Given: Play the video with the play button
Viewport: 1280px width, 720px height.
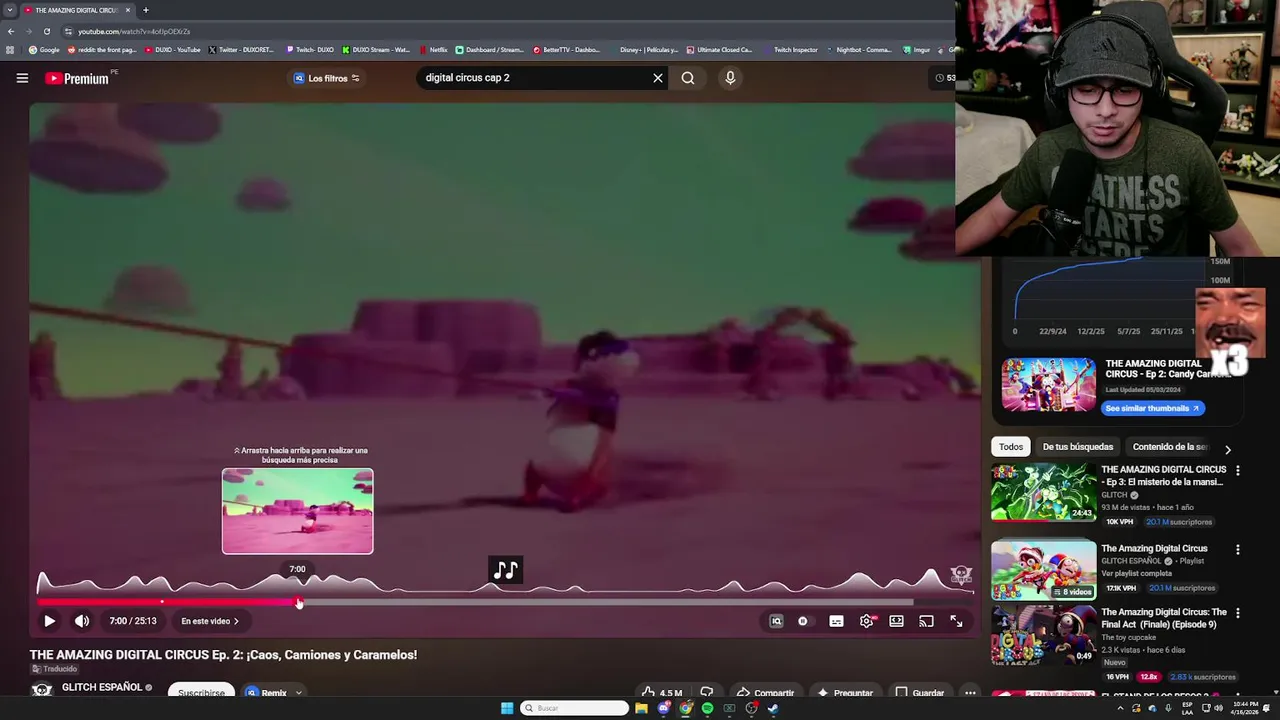Looking at the screenshot, I should (49, 621).
